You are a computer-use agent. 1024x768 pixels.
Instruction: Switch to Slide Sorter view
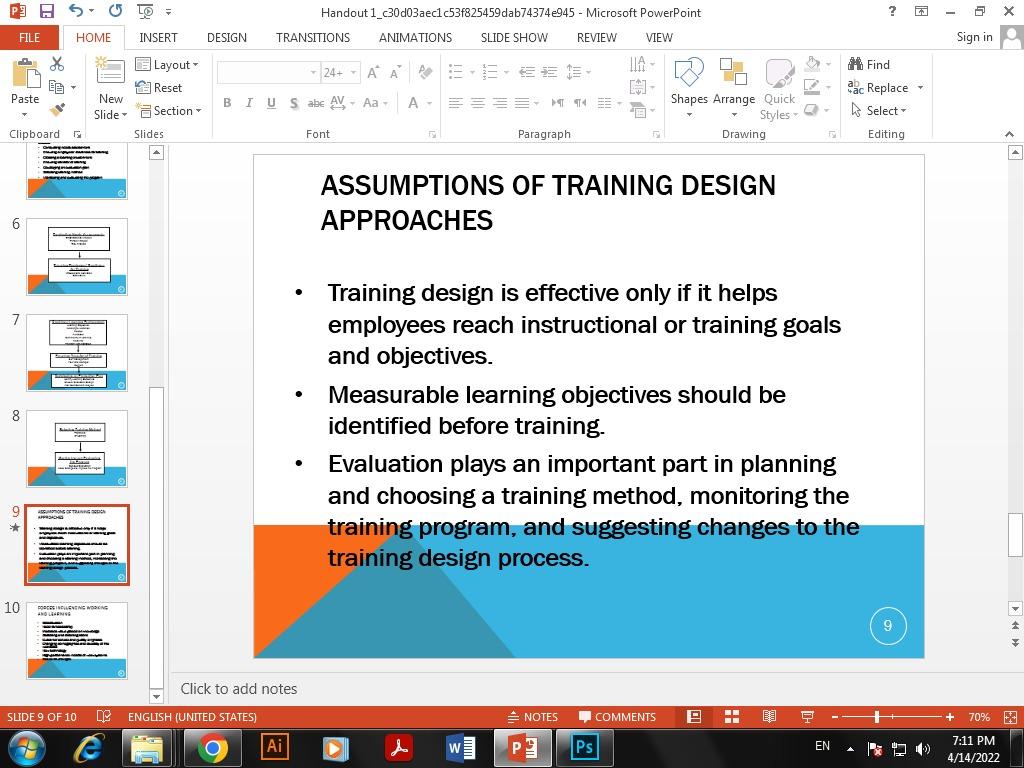pyautogui.click(x=732, y=716)
